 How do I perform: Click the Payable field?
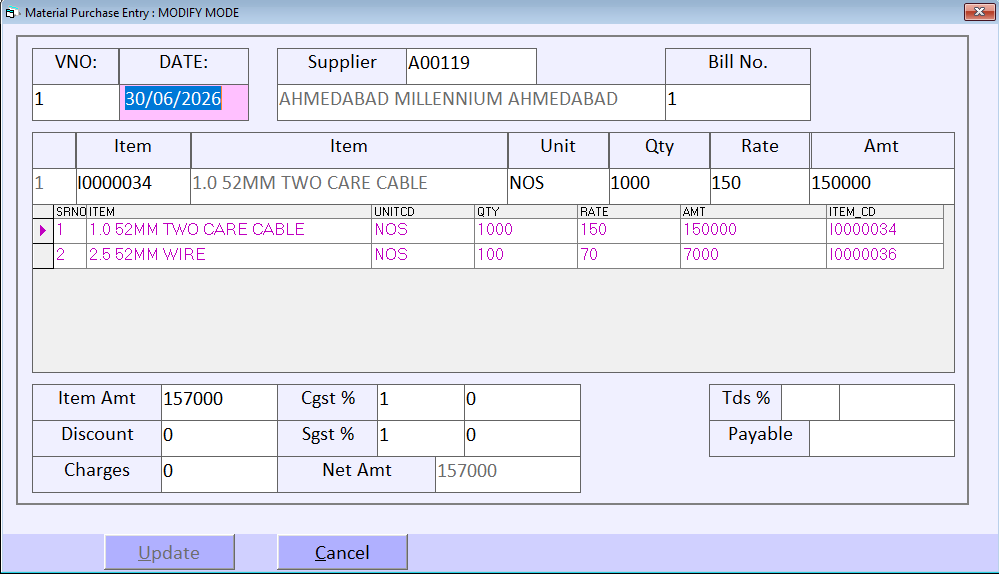tap(882, 438)
